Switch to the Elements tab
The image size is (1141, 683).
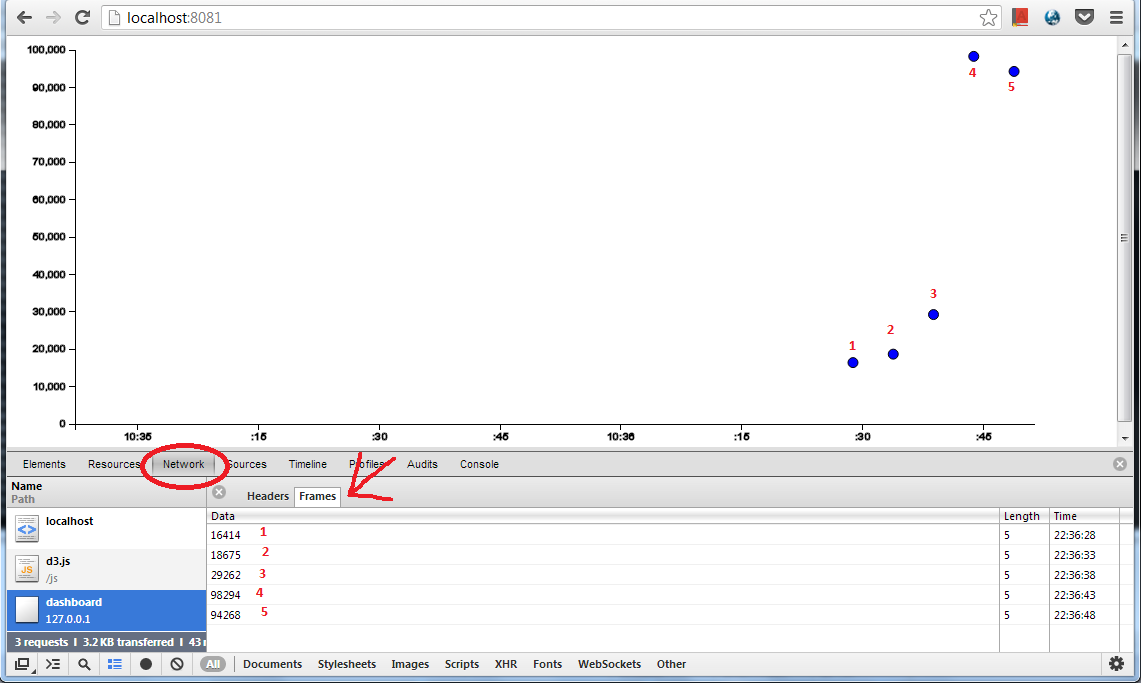[x=44, y=464]
